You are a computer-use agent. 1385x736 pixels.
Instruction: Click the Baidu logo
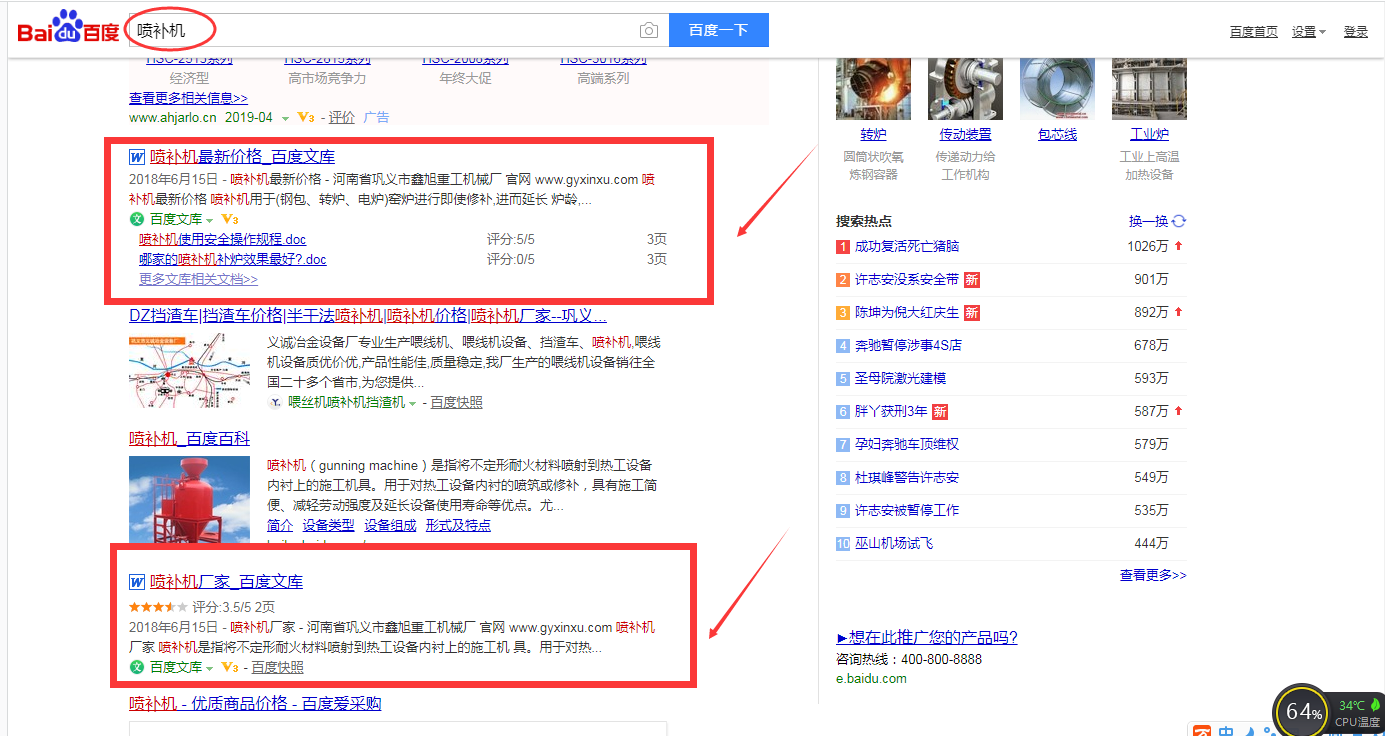point(68,30)
